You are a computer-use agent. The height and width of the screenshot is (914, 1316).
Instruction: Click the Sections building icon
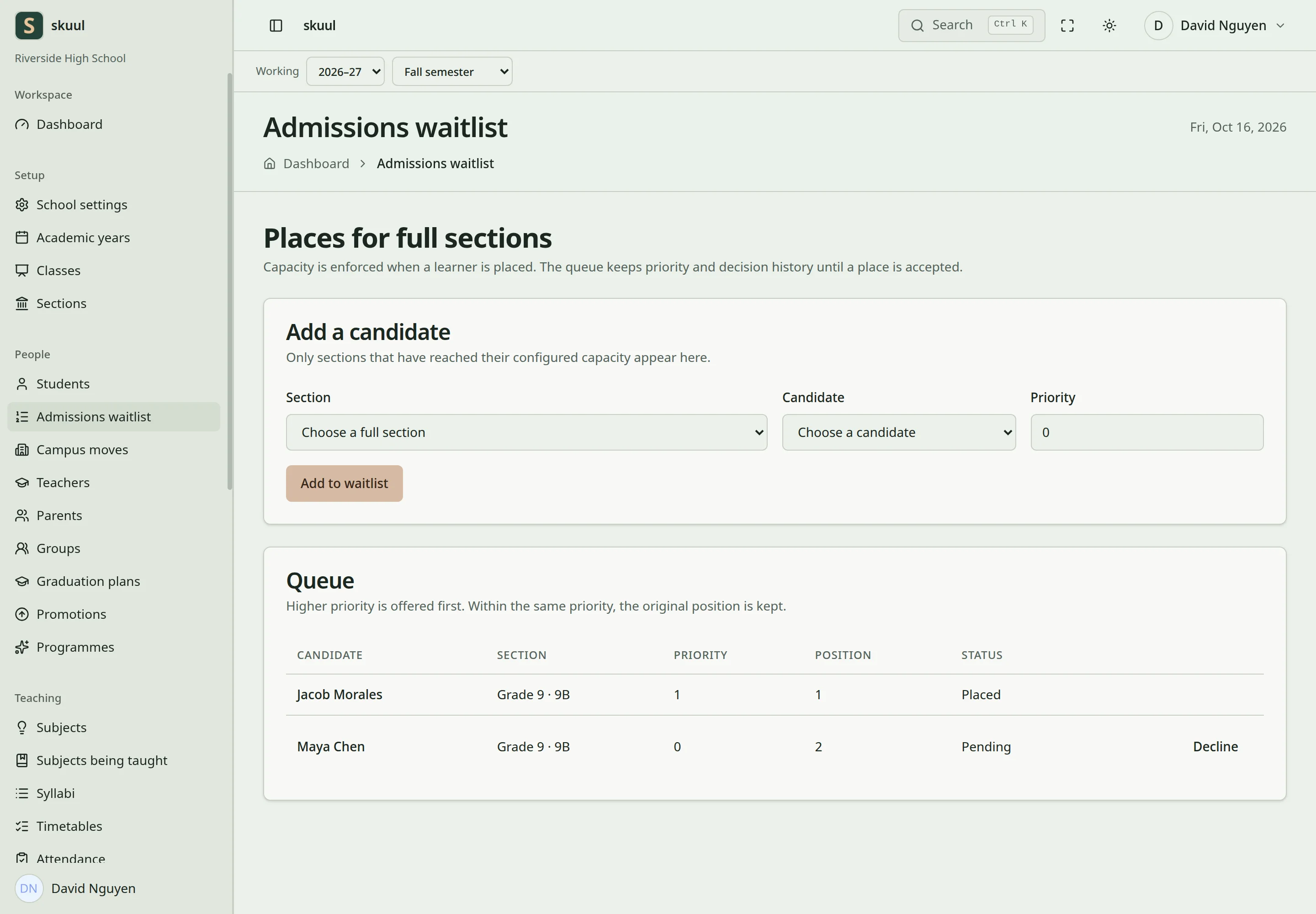tap(22, 303)
